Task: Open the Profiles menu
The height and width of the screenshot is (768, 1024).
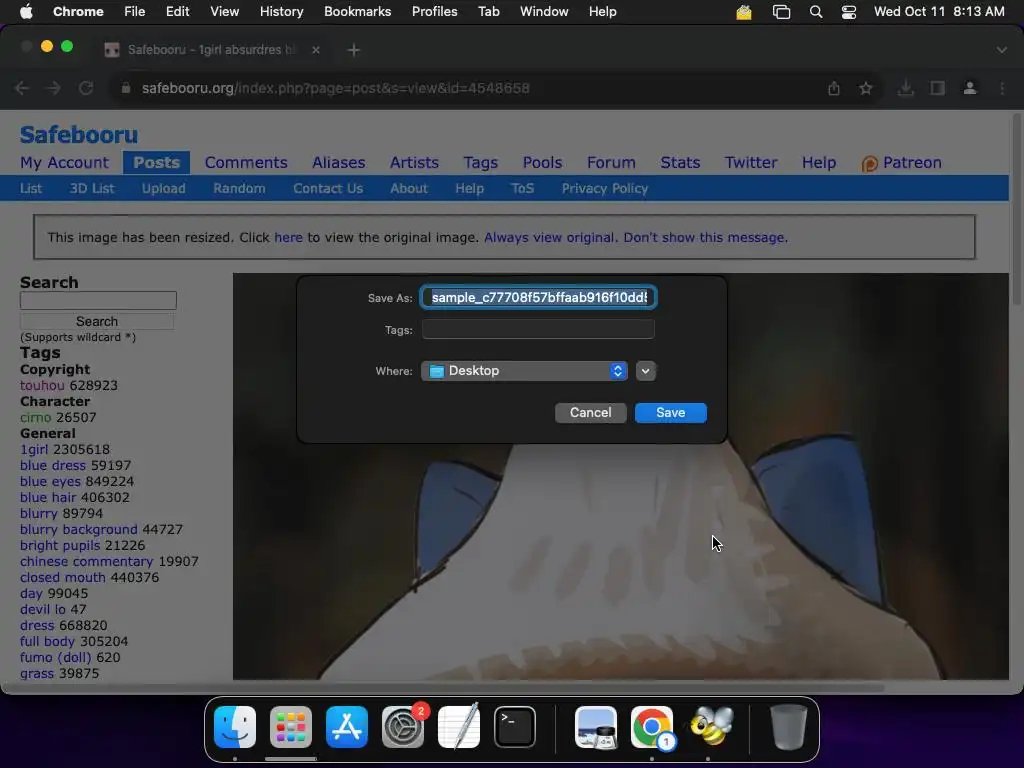Action: tap(434, 12)
